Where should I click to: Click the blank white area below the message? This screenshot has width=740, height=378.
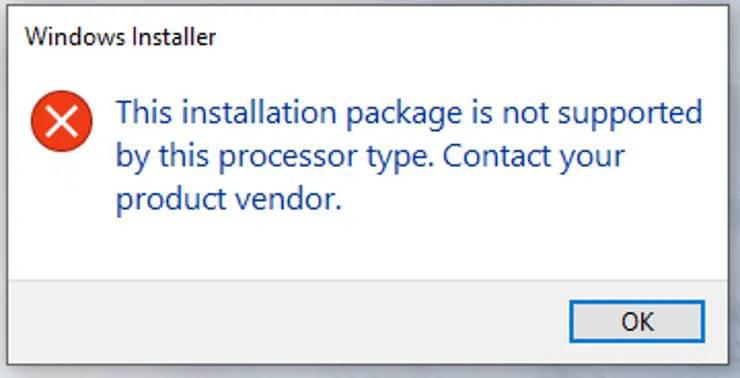click(x=368, y=248)
